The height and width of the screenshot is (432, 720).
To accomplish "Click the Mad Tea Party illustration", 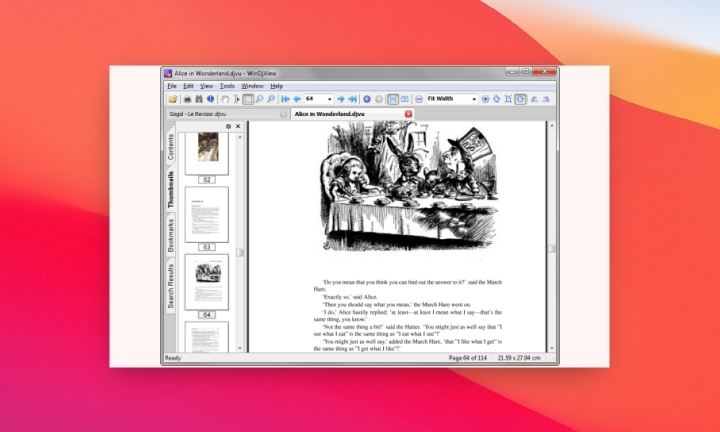I will (407, 186).
